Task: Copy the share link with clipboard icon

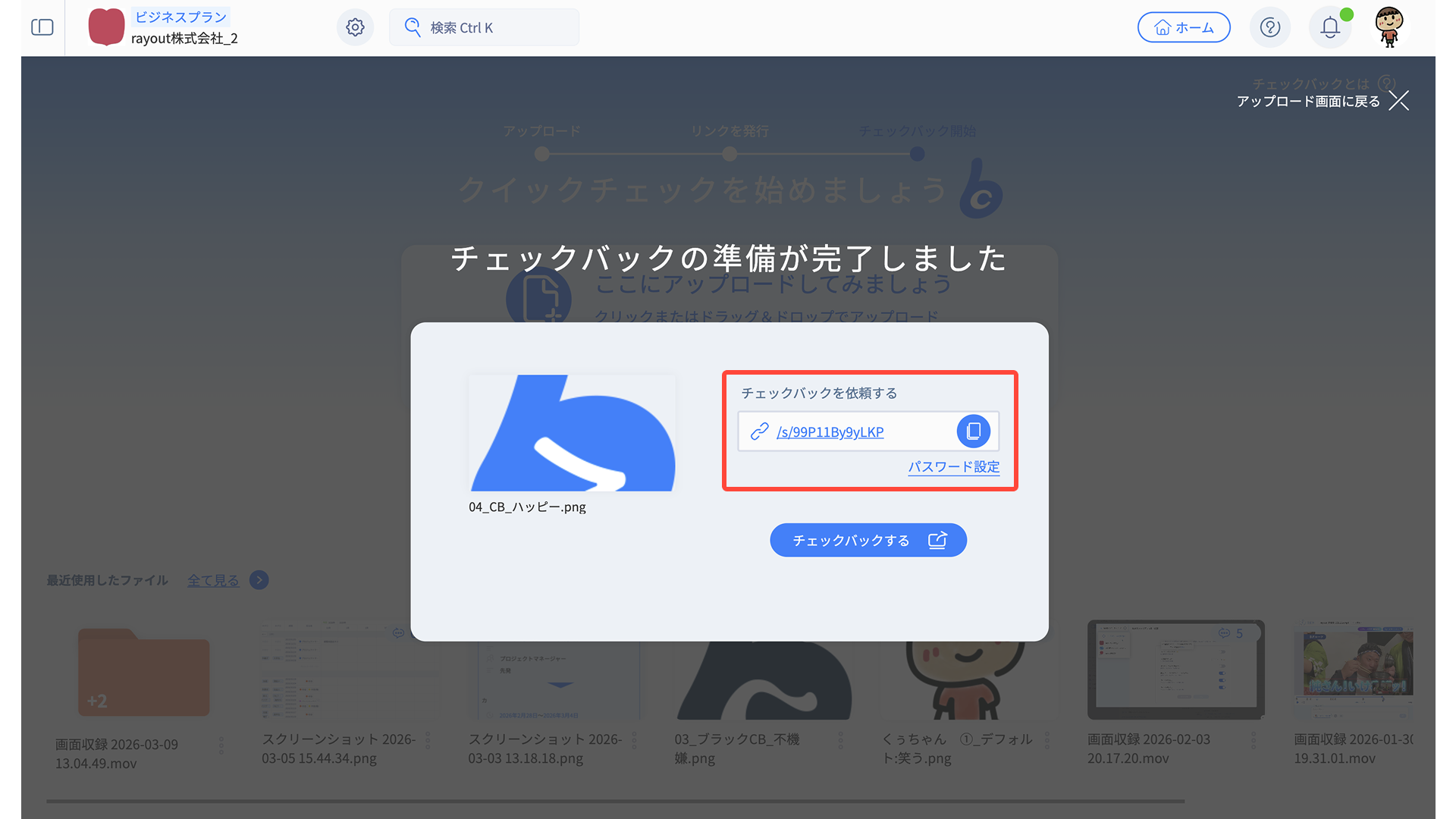Action: click(974, 431)
